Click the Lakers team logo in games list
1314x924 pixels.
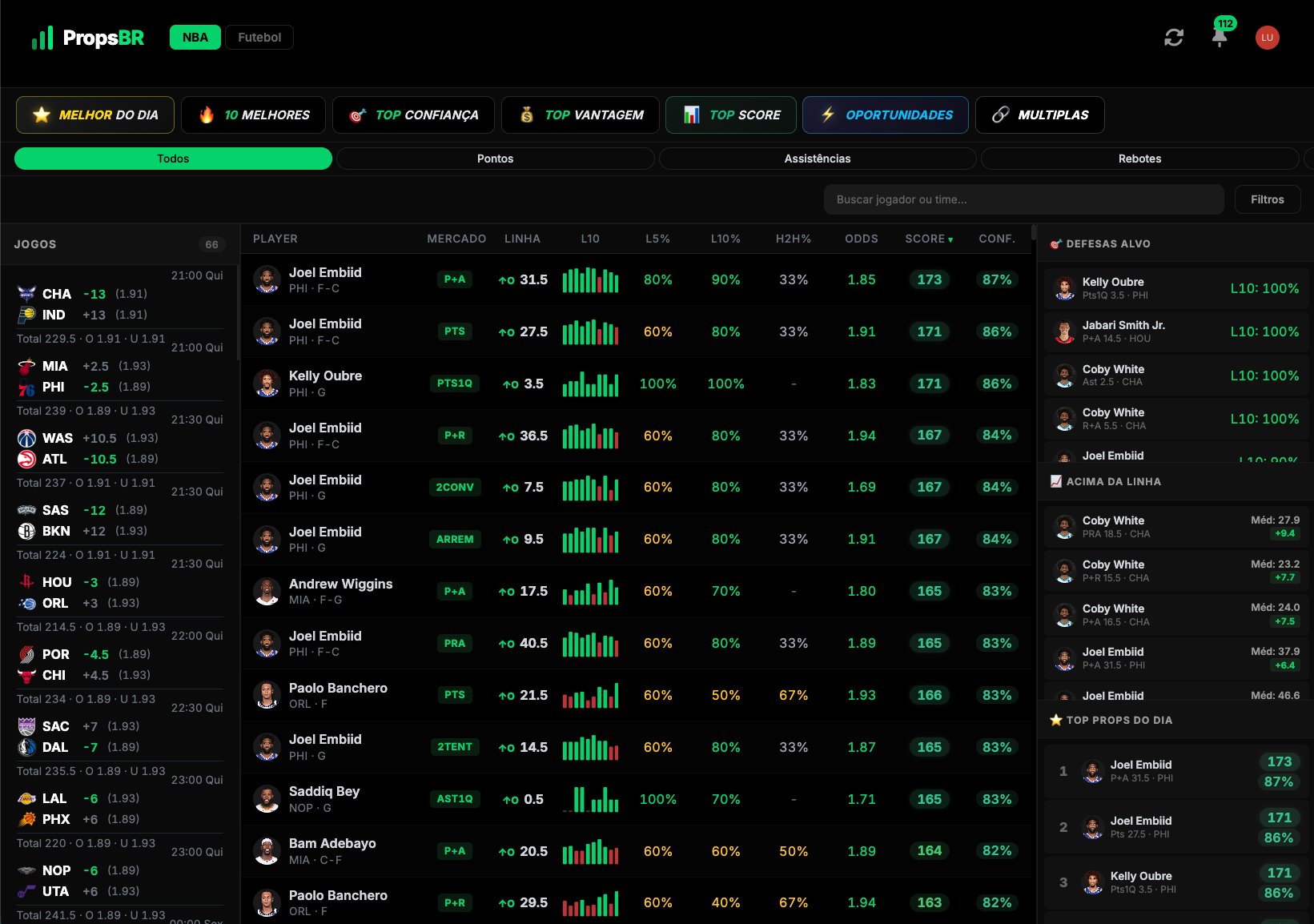coord(26,798)
